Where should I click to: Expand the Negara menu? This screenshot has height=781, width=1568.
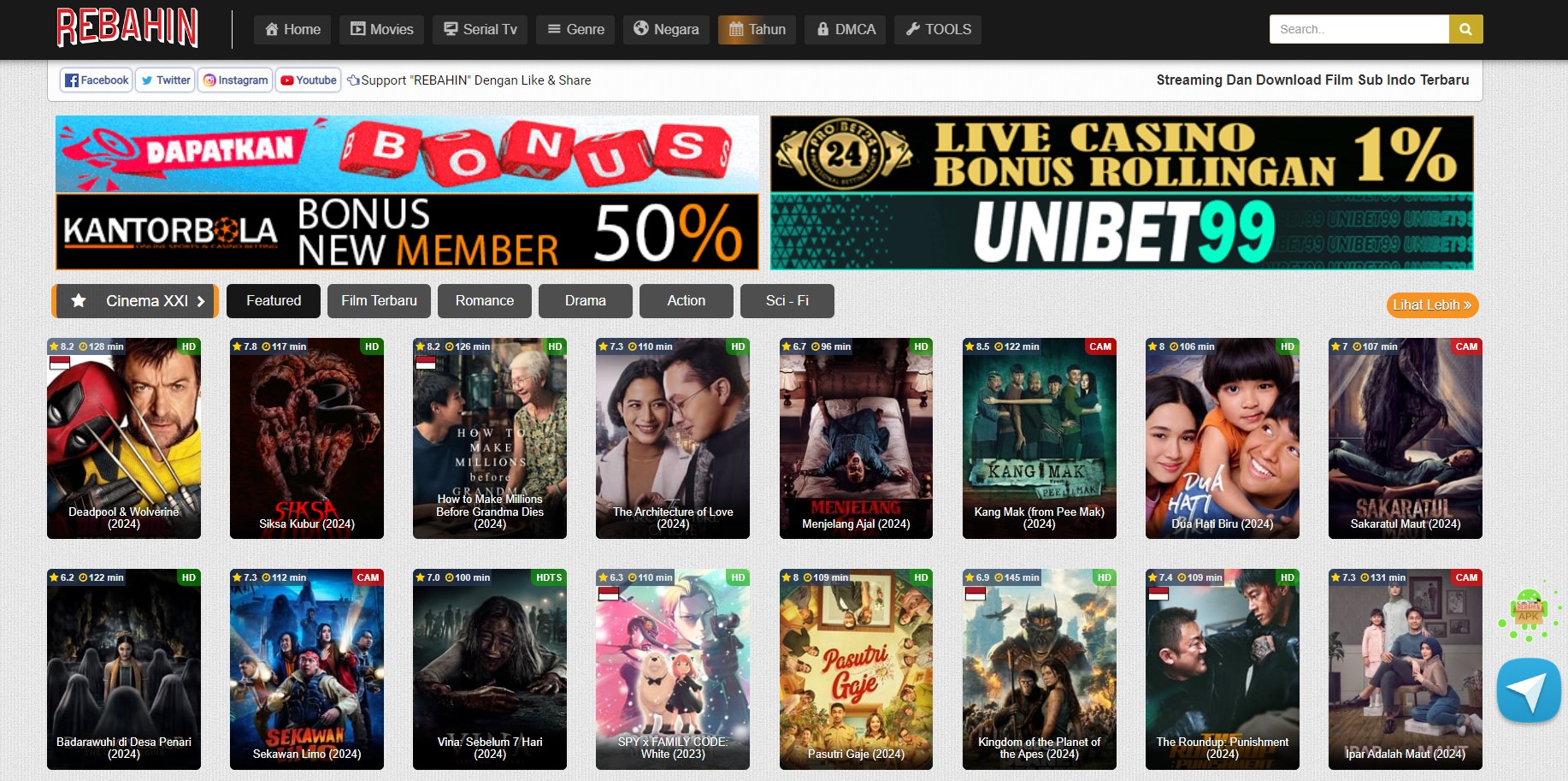pos(666,29)
